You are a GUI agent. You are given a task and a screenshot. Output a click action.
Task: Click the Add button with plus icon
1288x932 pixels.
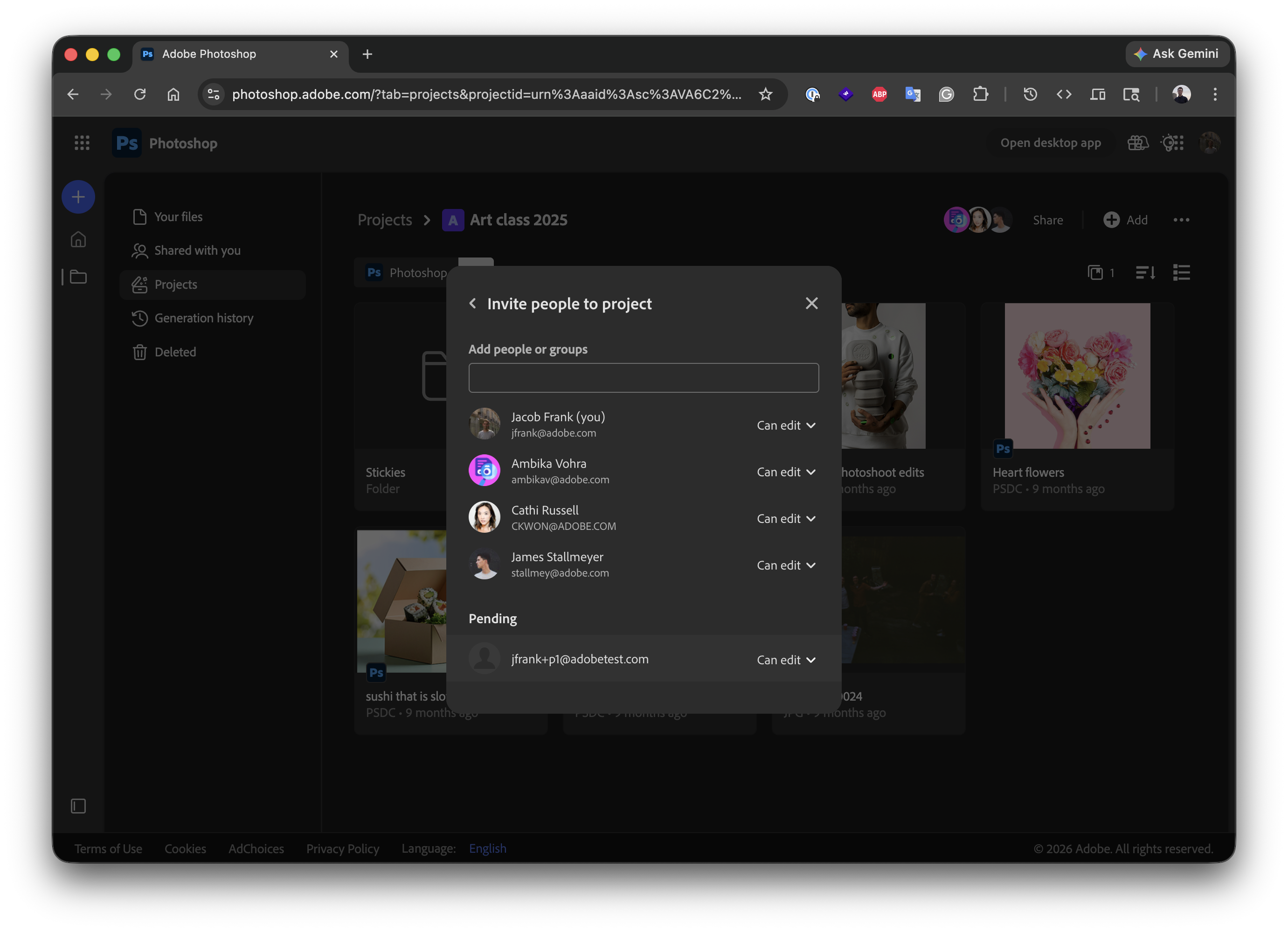point(1126,220)
